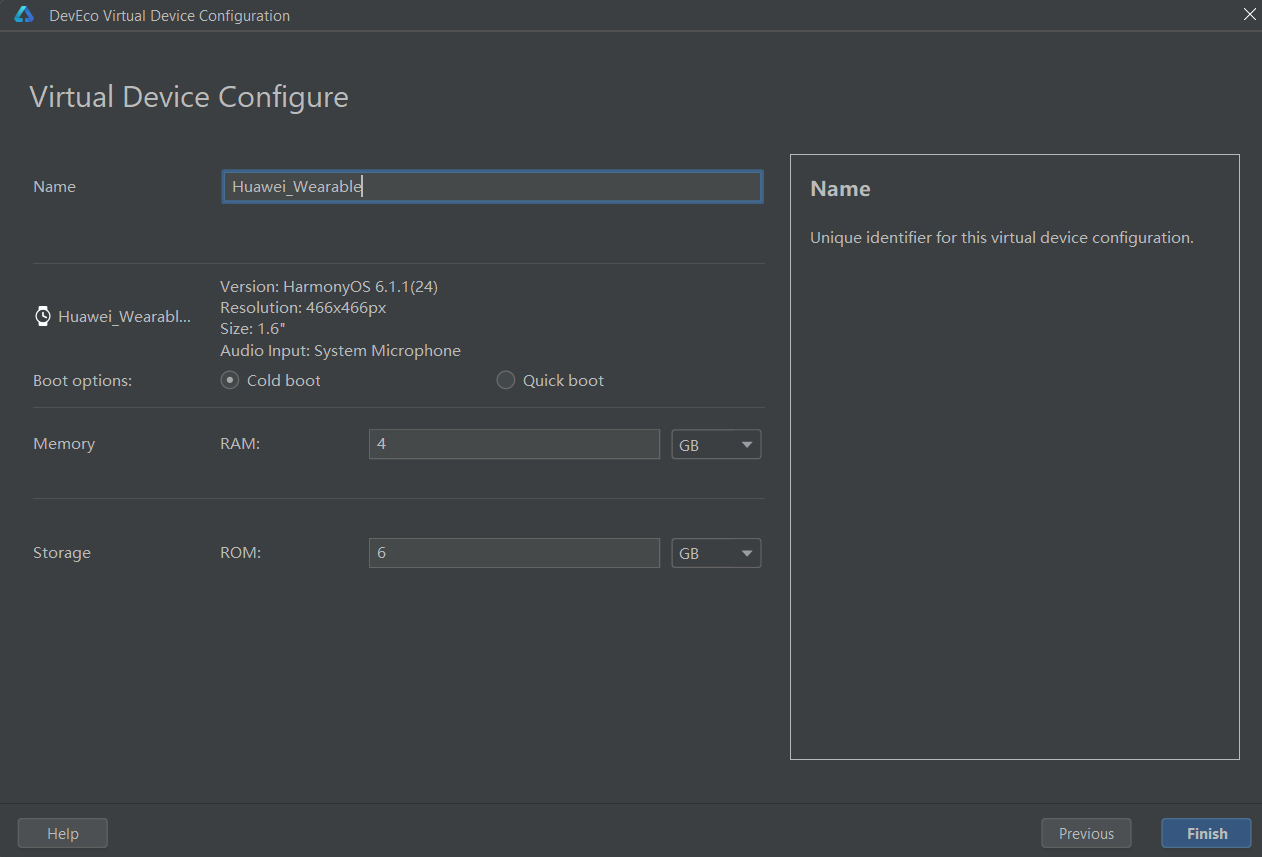Open the RAM unit GB dropdown

[x=716, y=444]
